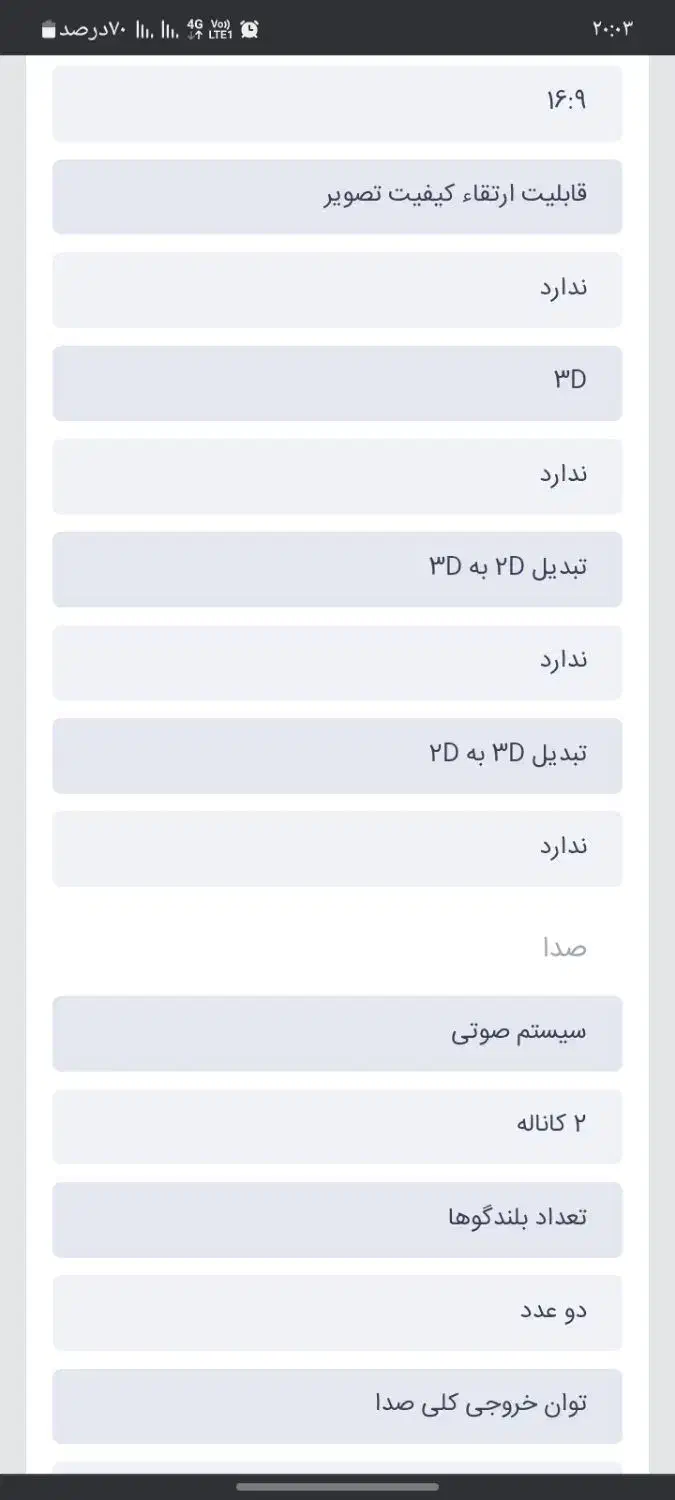Tap the تعداد بلندگوها label row
The width and height of the screenshot is (675, 1500).
[337, 1219]
